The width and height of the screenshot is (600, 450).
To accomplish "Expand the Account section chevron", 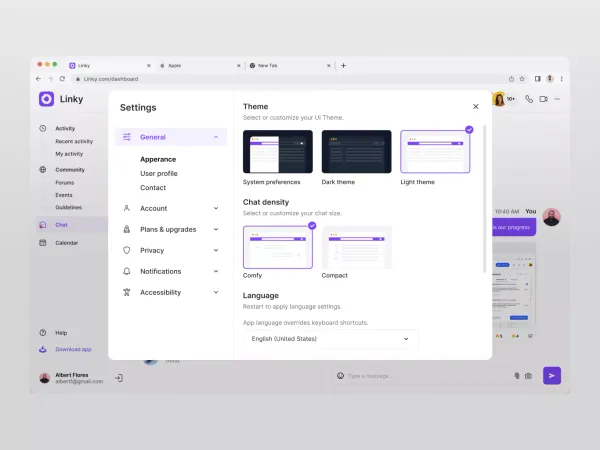I will point(216,208).
